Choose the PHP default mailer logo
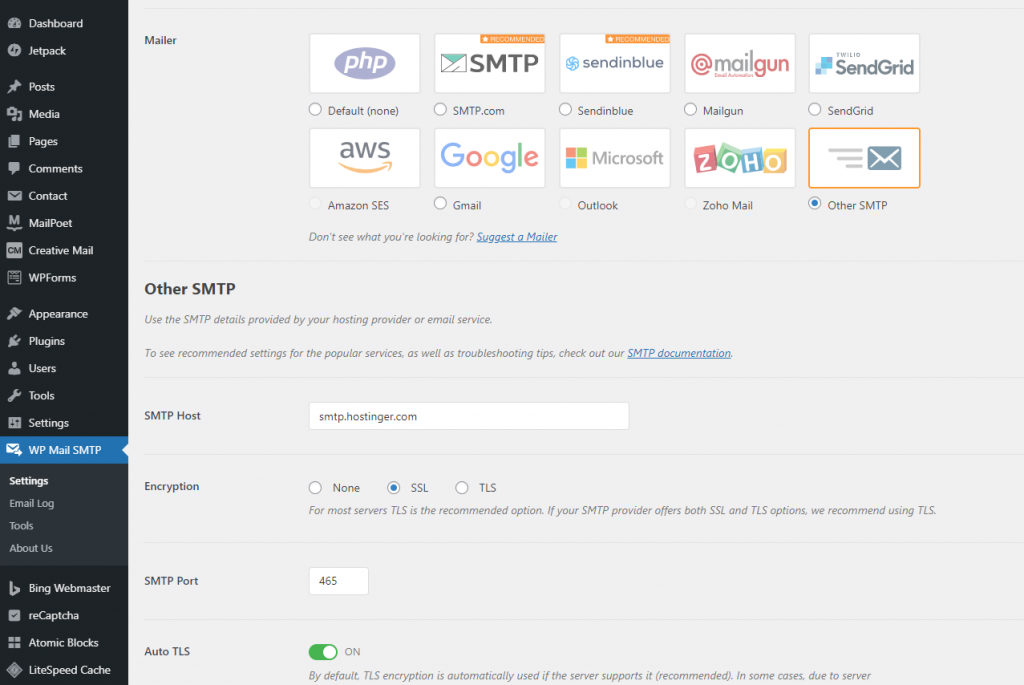Image resolution: width=1024 pixels, height=685 pixels. point(364,63)
